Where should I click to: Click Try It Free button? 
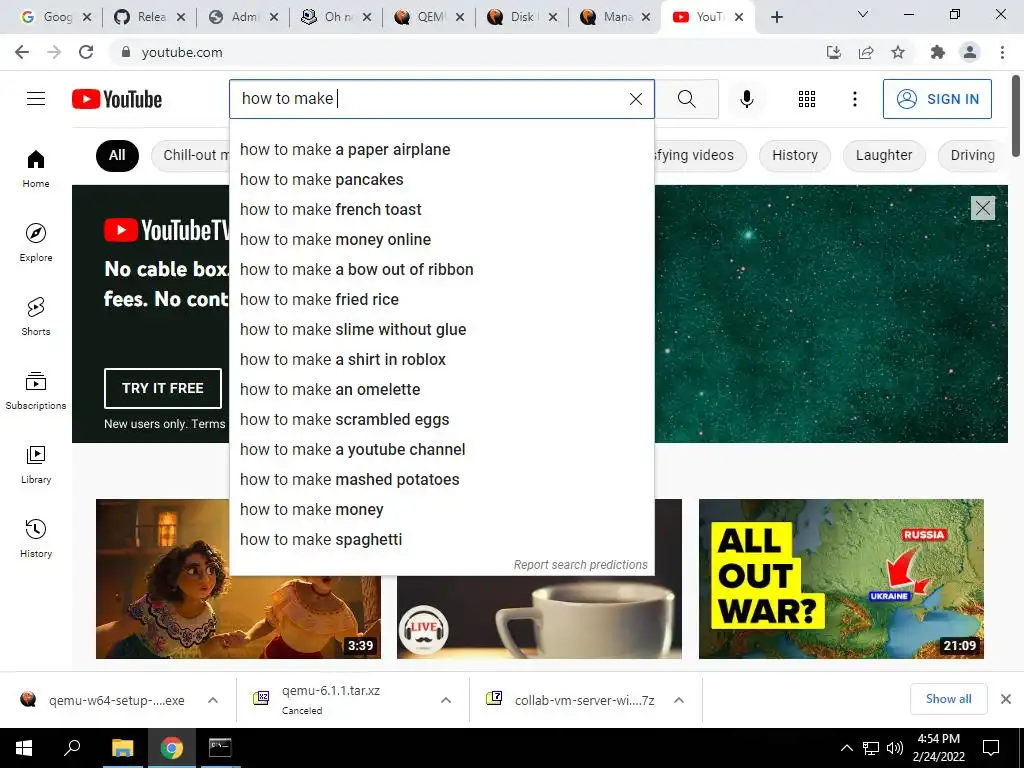pos(163,388)
